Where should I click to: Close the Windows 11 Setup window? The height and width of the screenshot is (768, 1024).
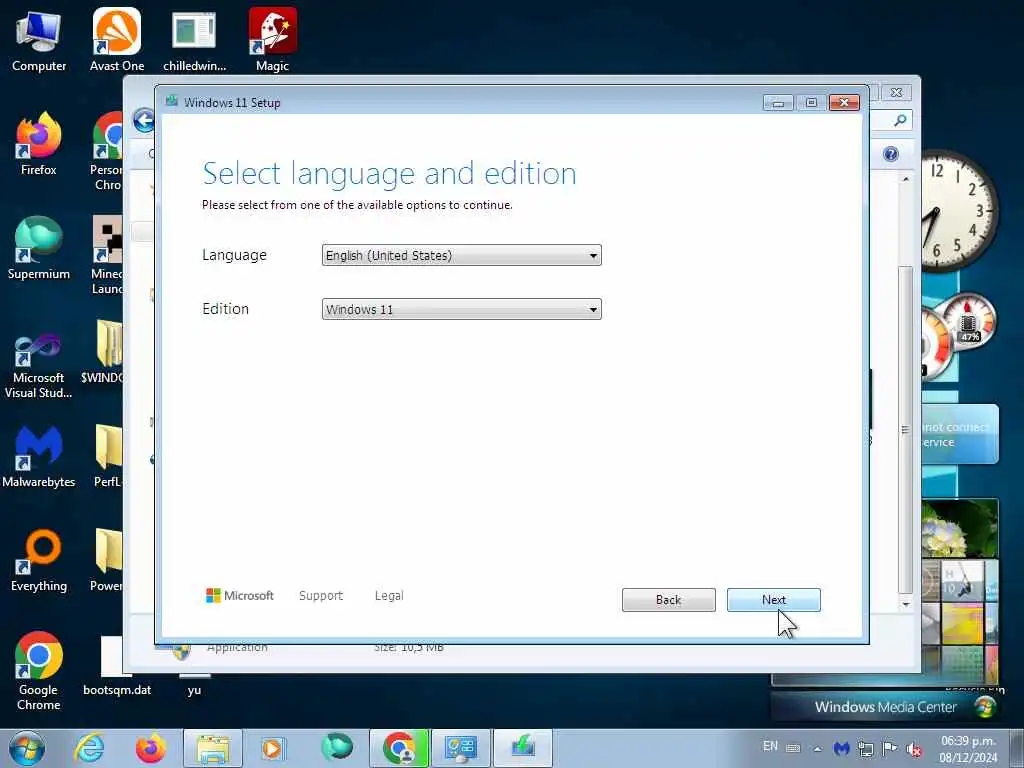coord(844,103)
